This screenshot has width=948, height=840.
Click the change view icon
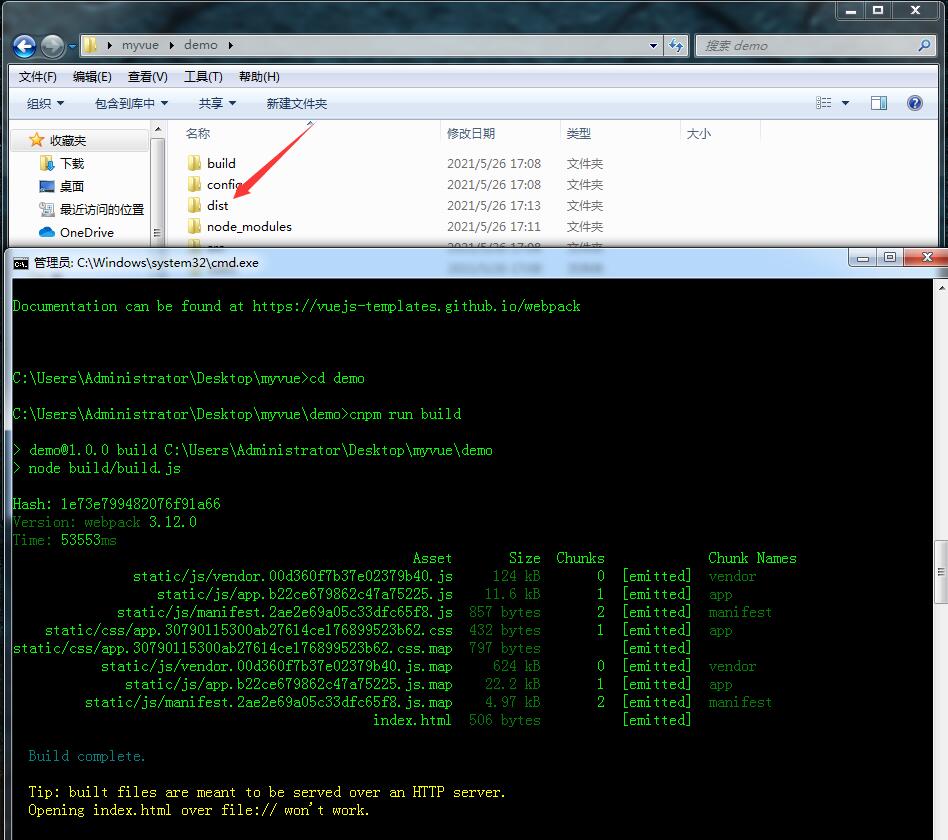823,103
